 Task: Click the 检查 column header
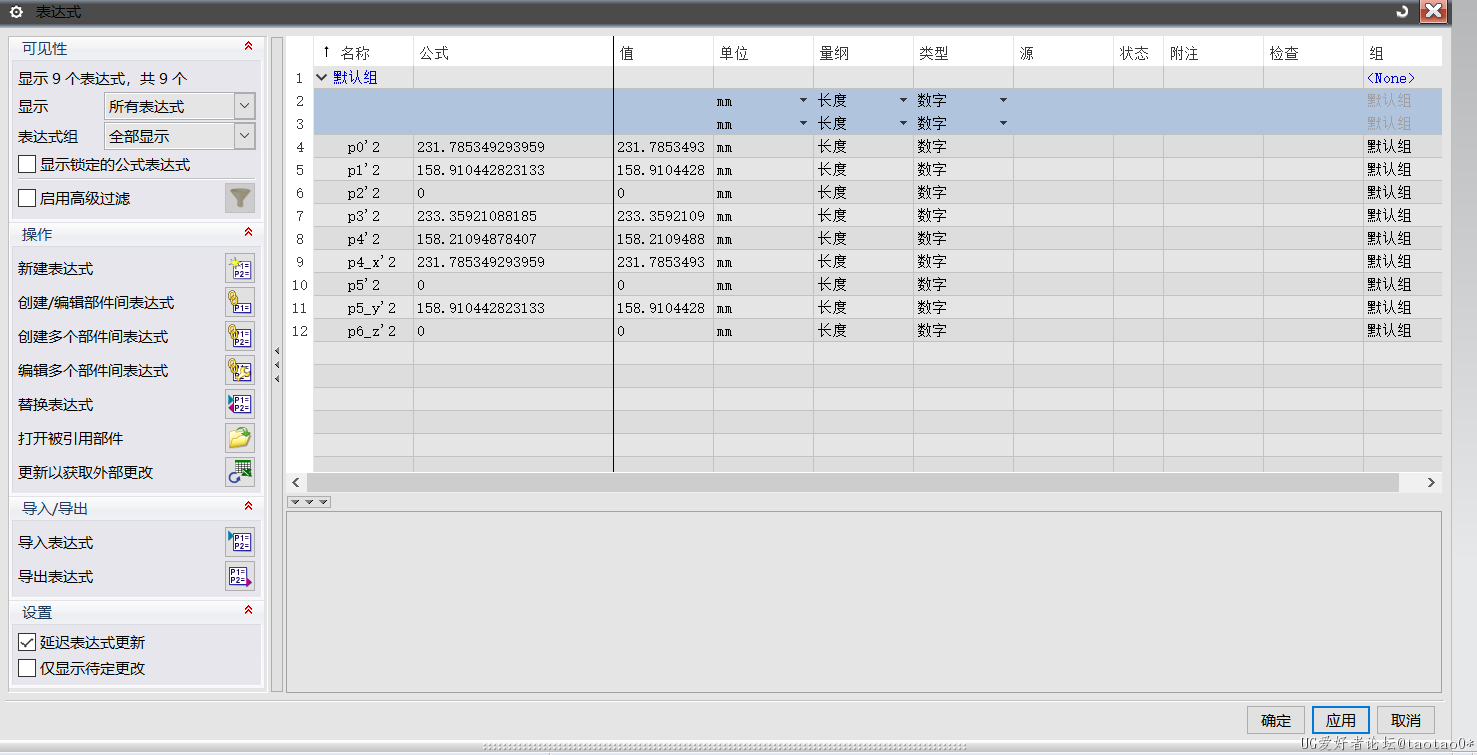click(x=1313, y=53)
